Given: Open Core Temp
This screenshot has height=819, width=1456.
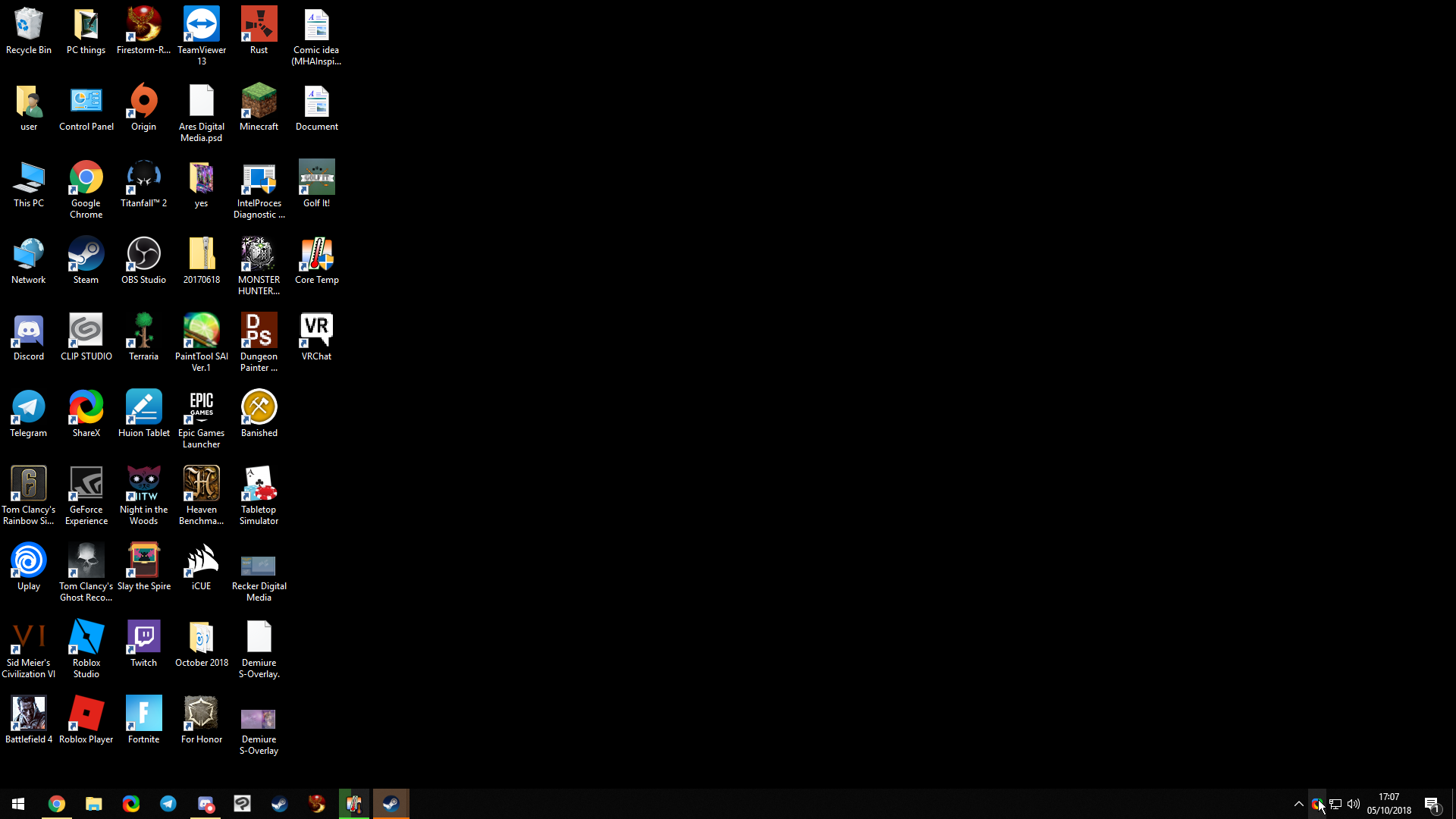Looking at the screenshot, I should pos(316,253).
